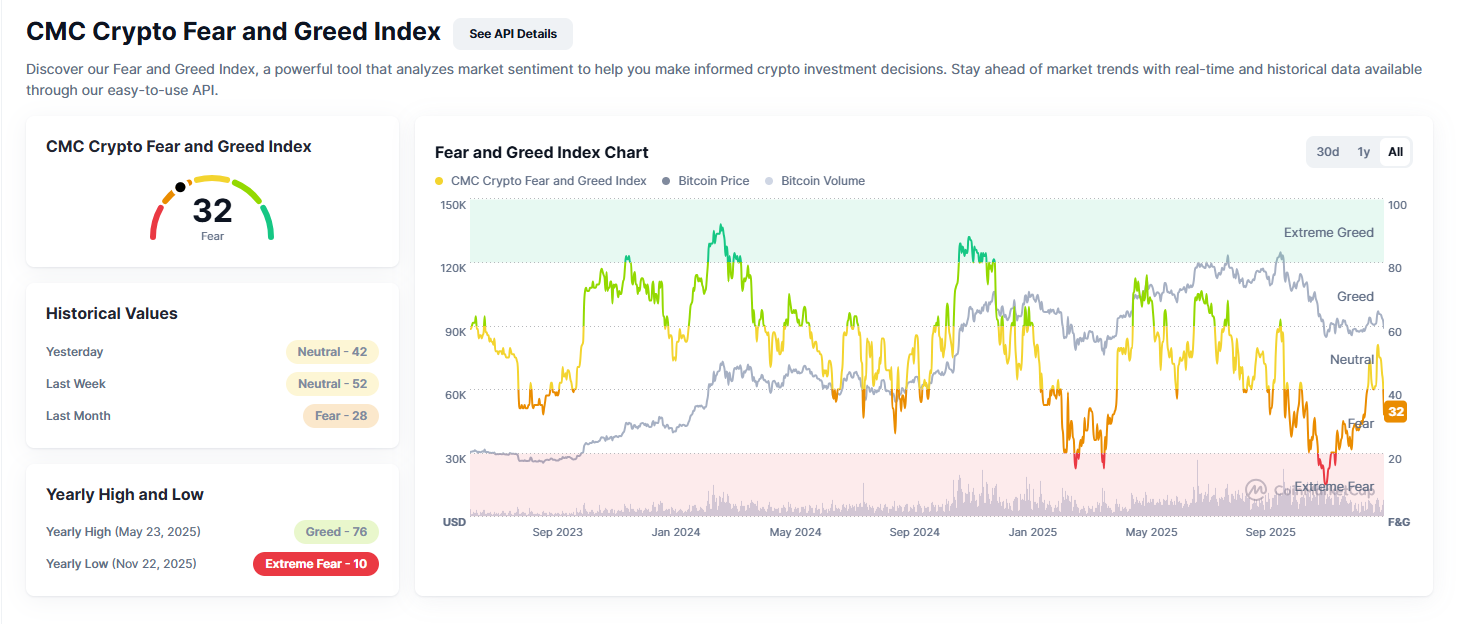
Task: Click the Neutral - 42 badge for Yesterday
Action: click(x=333, y=351)
